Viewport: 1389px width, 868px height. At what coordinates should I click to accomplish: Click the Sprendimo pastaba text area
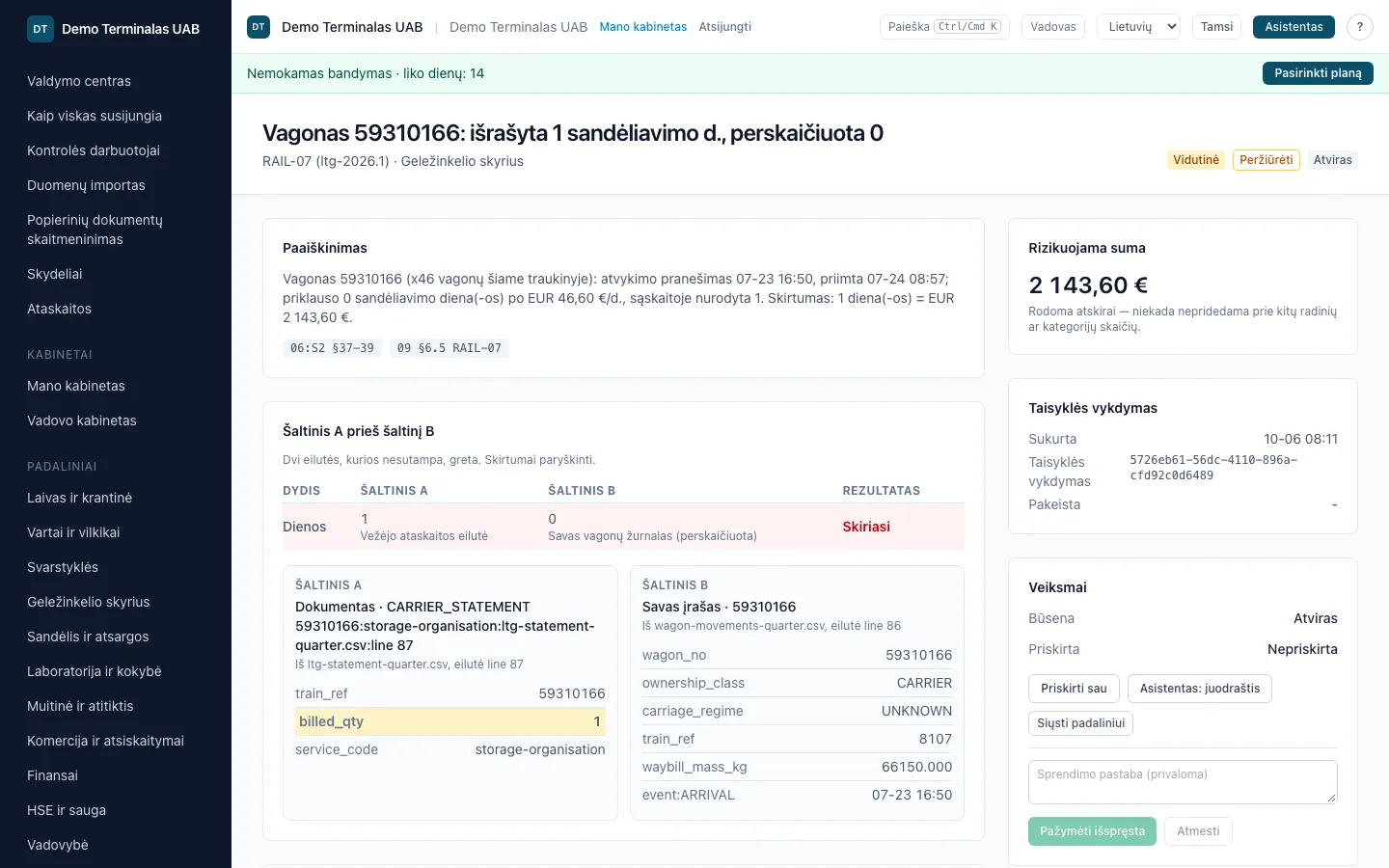click(x=1183, y=782)
